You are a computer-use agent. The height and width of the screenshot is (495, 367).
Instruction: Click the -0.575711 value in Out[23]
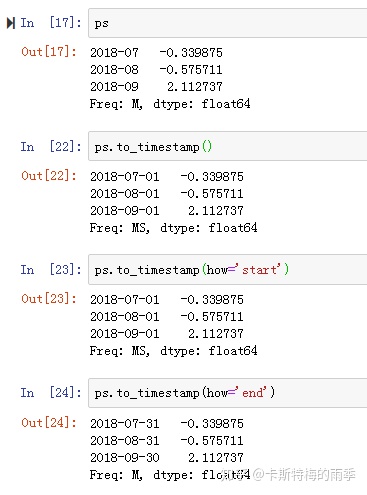pyautogui.click(x=212, y=317)
